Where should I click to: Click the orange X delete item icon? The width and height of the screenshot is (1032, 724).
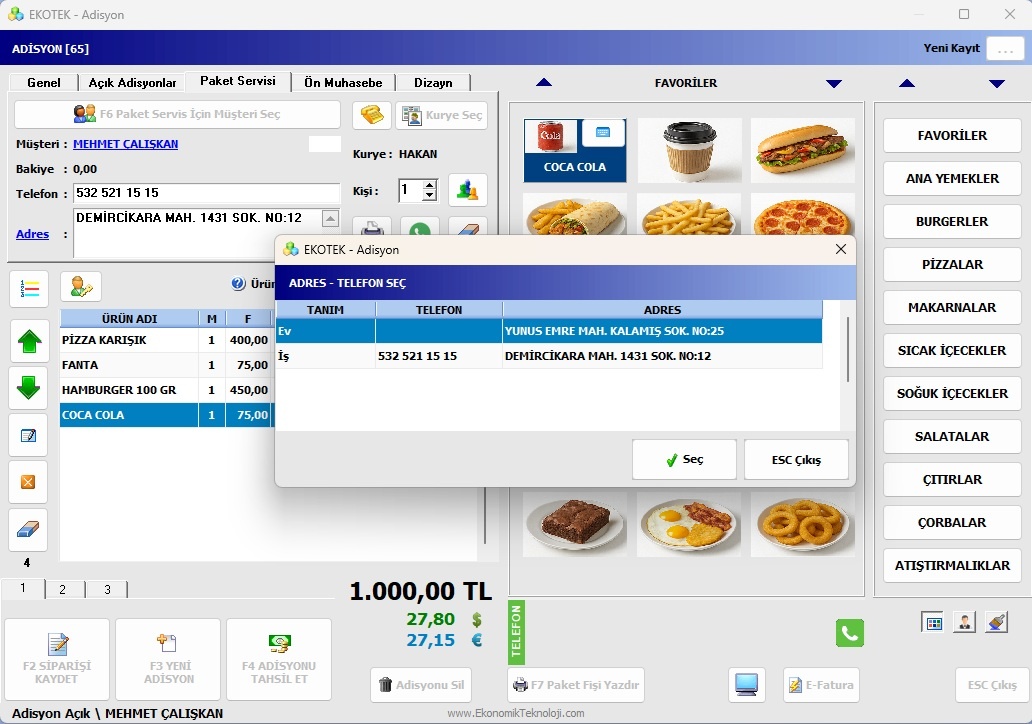tap(28, 482)
